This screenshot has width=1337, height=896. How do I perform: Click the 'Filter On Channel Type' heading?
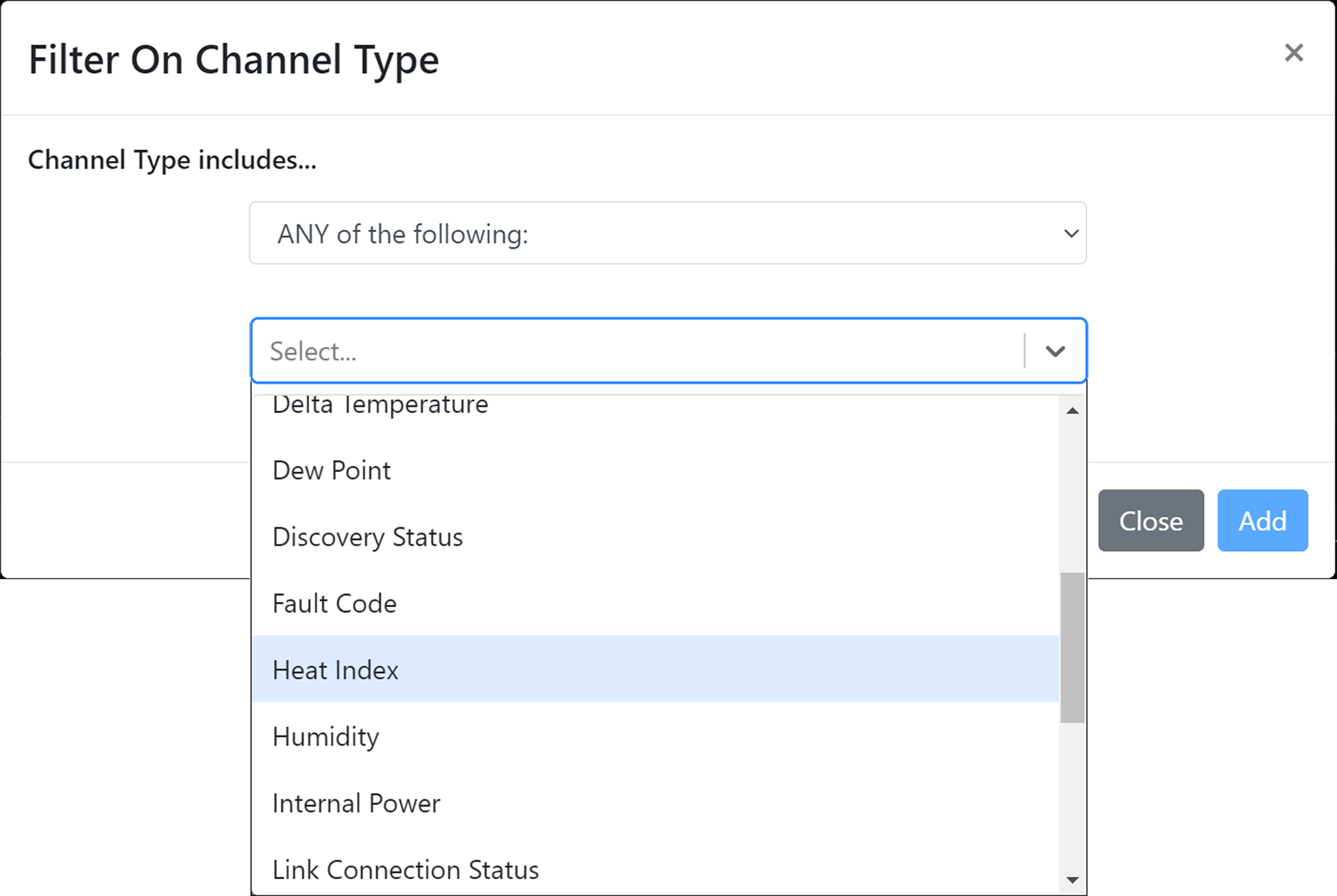click(x=234, y=60)
